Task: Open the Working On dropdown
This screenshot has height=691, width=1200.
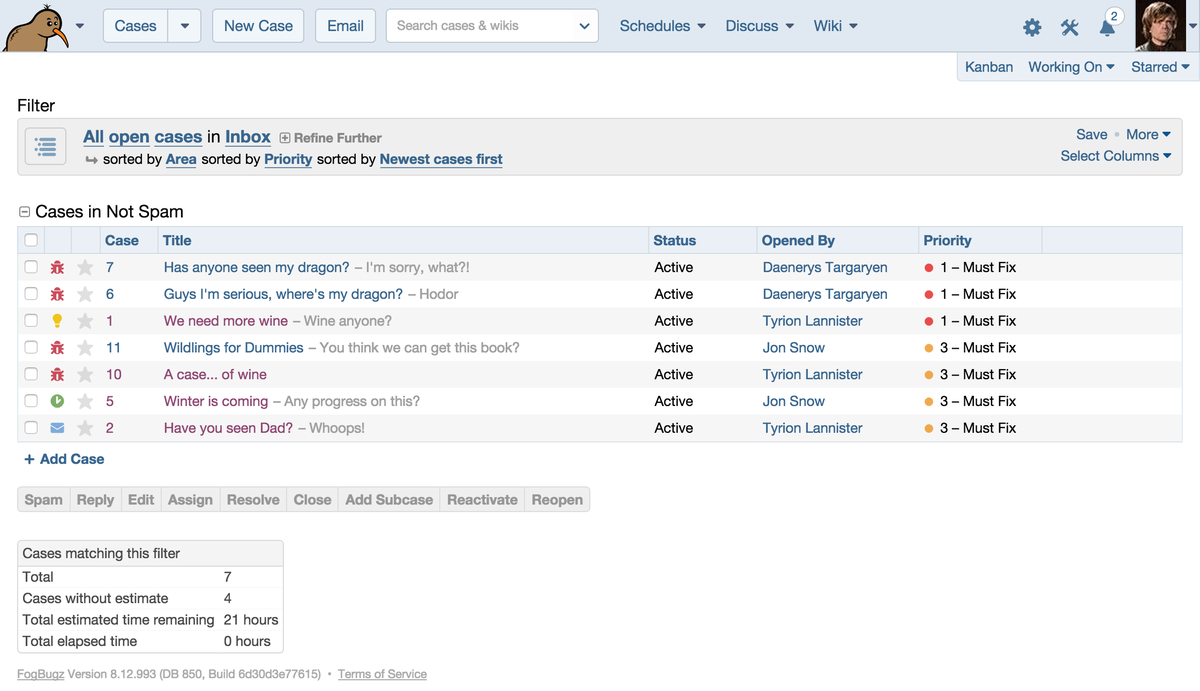Action: point(1071,67)
